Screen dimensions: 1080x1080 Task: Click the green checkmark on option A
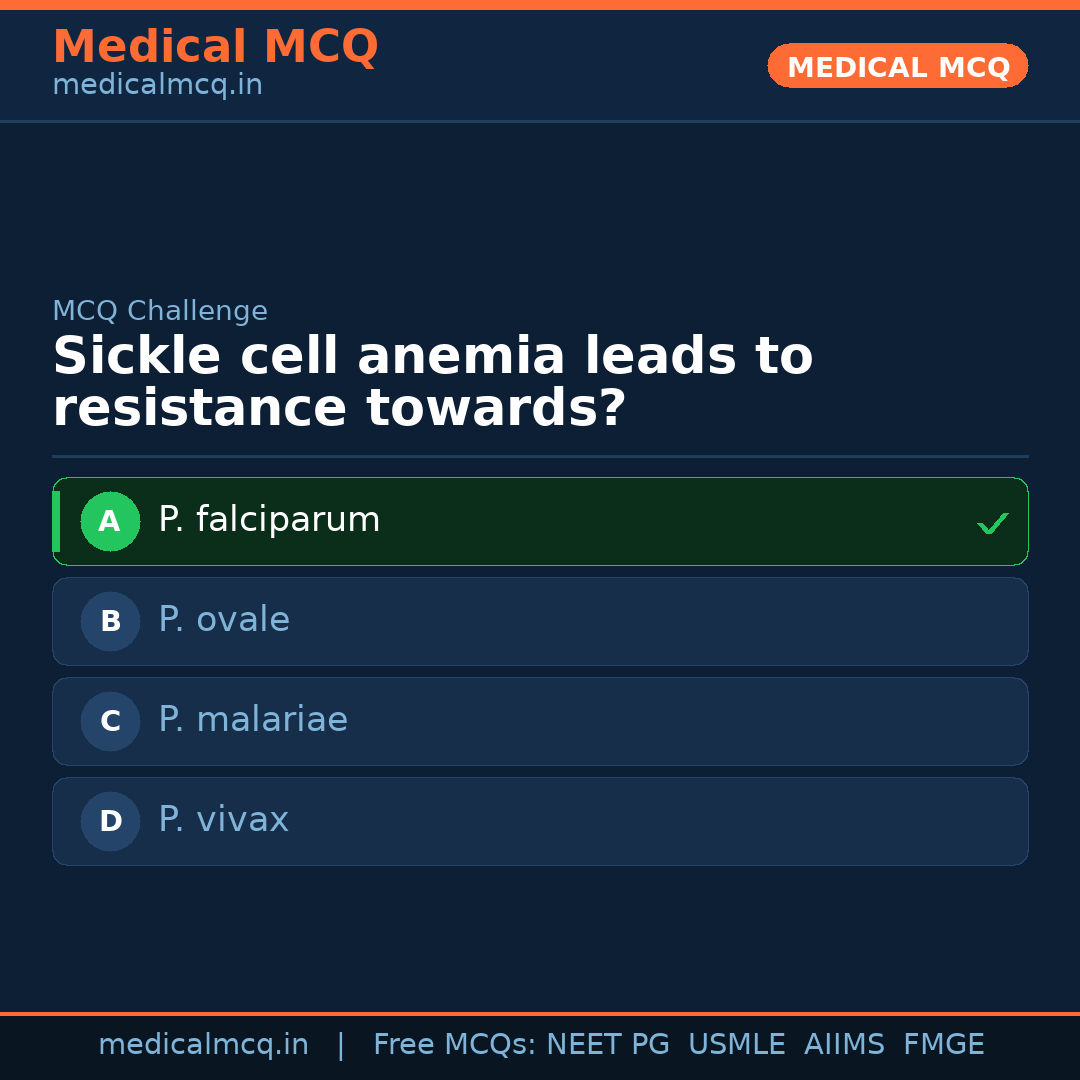pos(992,523)
